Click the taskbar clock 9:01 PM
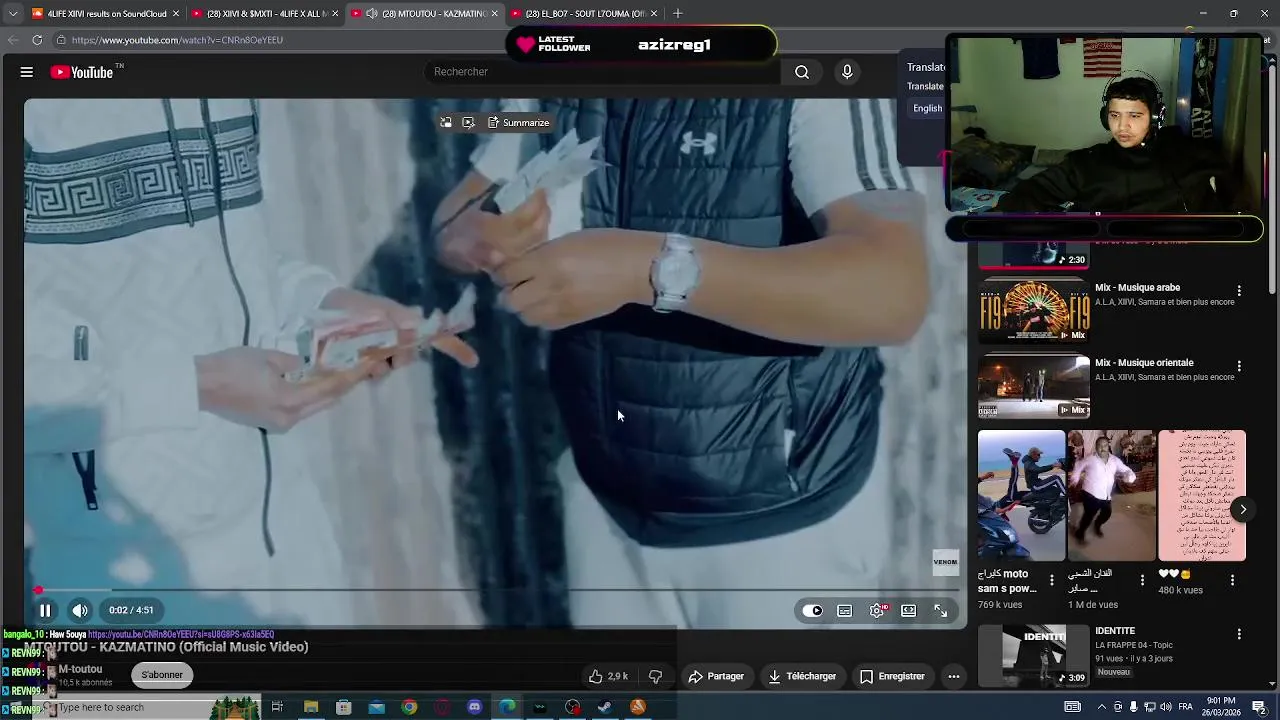Viewport: 1280px width, 720px height. click(1221, 706)
